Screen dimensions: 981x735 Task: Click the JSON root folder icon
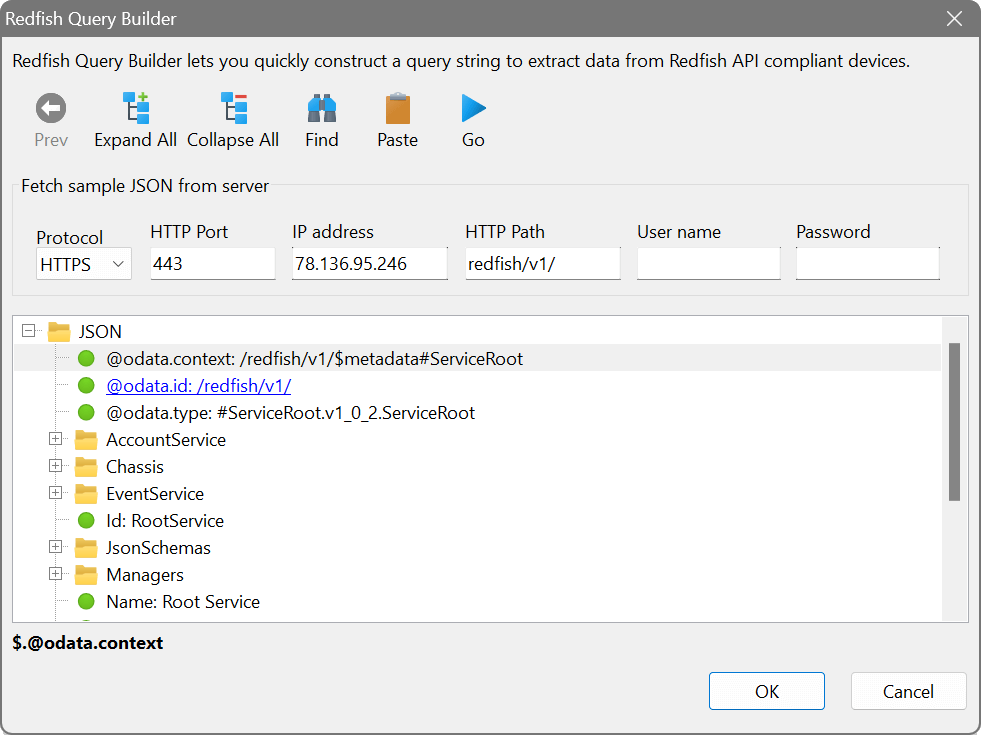[59, 332]
